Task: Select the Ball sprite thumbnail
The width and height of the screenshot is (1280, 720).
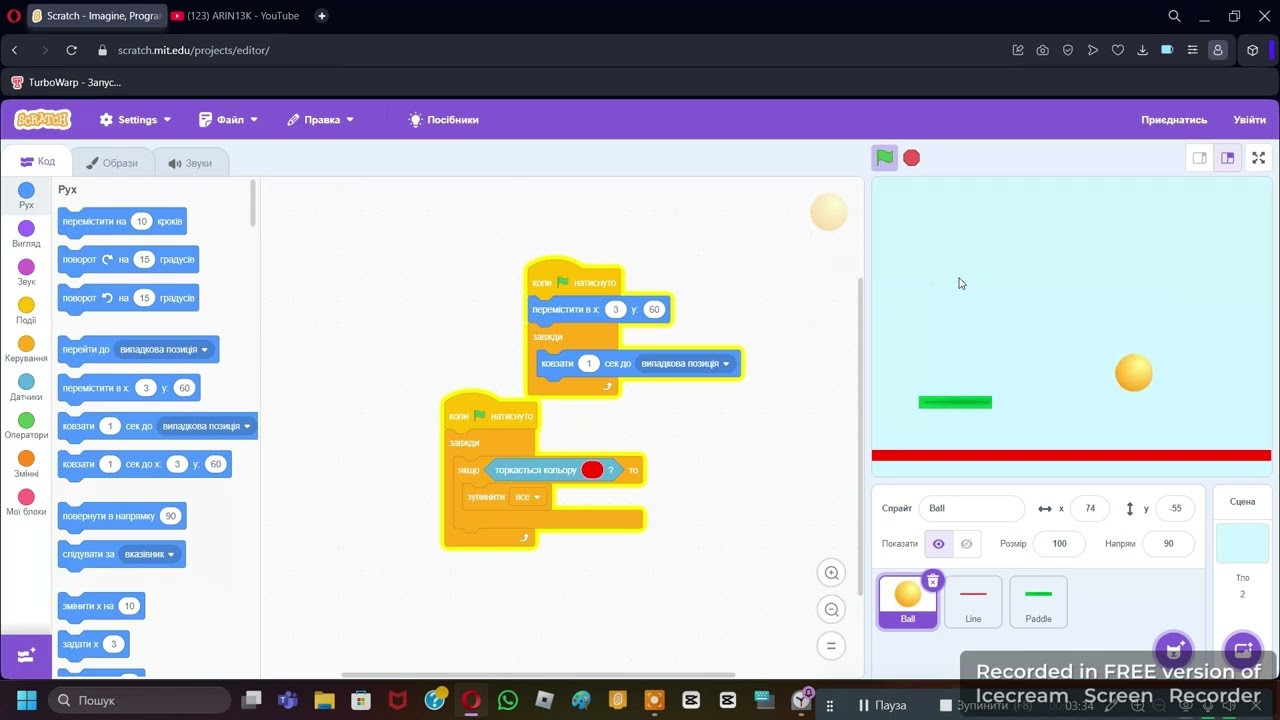Action: tap(908, 602)
